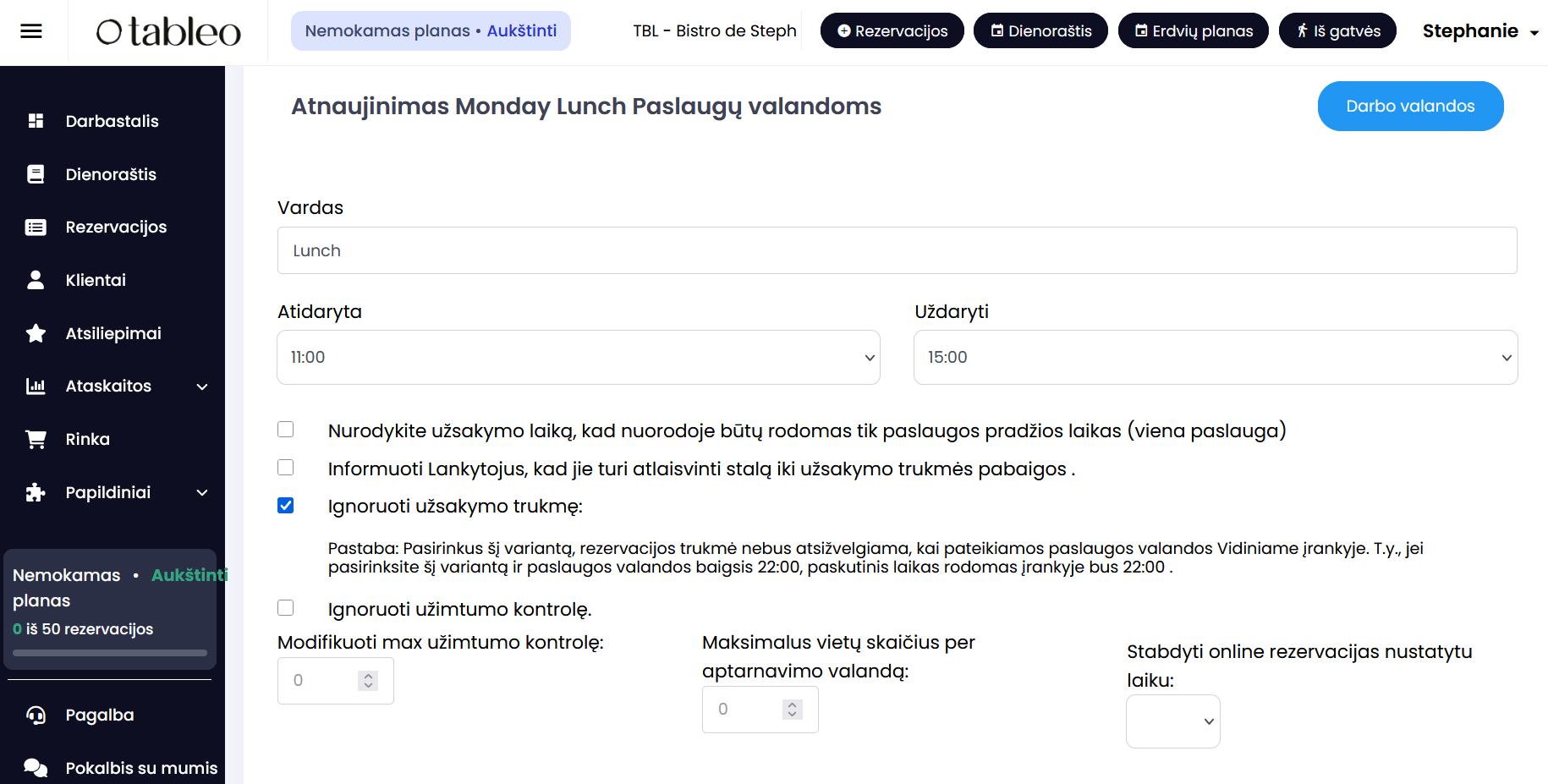The image size is (1548, 784).
Task: Click the Maksimalus vietų skaičius stepper arrows
Action: tap(793, 710)
